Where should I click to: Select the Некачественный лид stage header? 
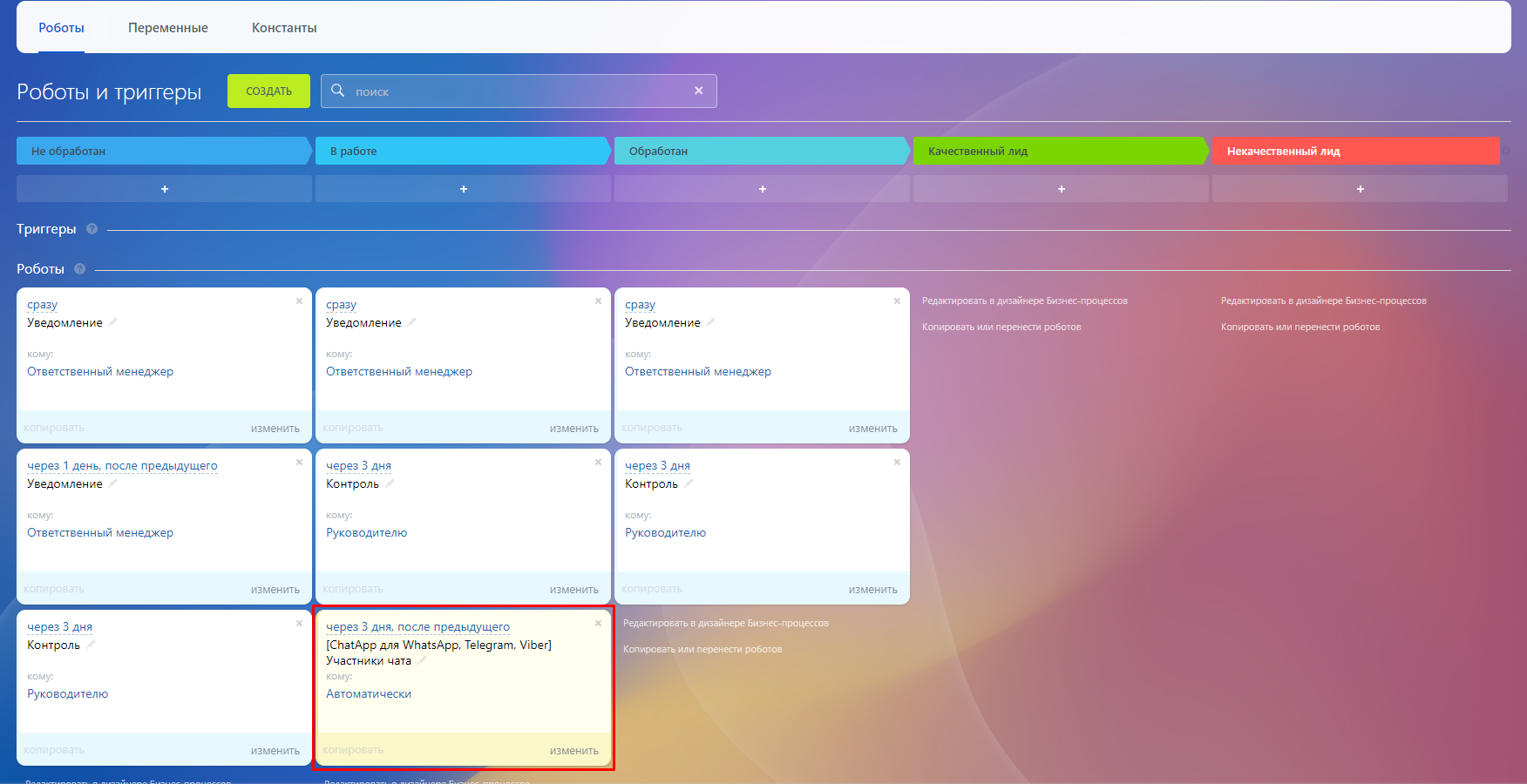coord(1355,152)
